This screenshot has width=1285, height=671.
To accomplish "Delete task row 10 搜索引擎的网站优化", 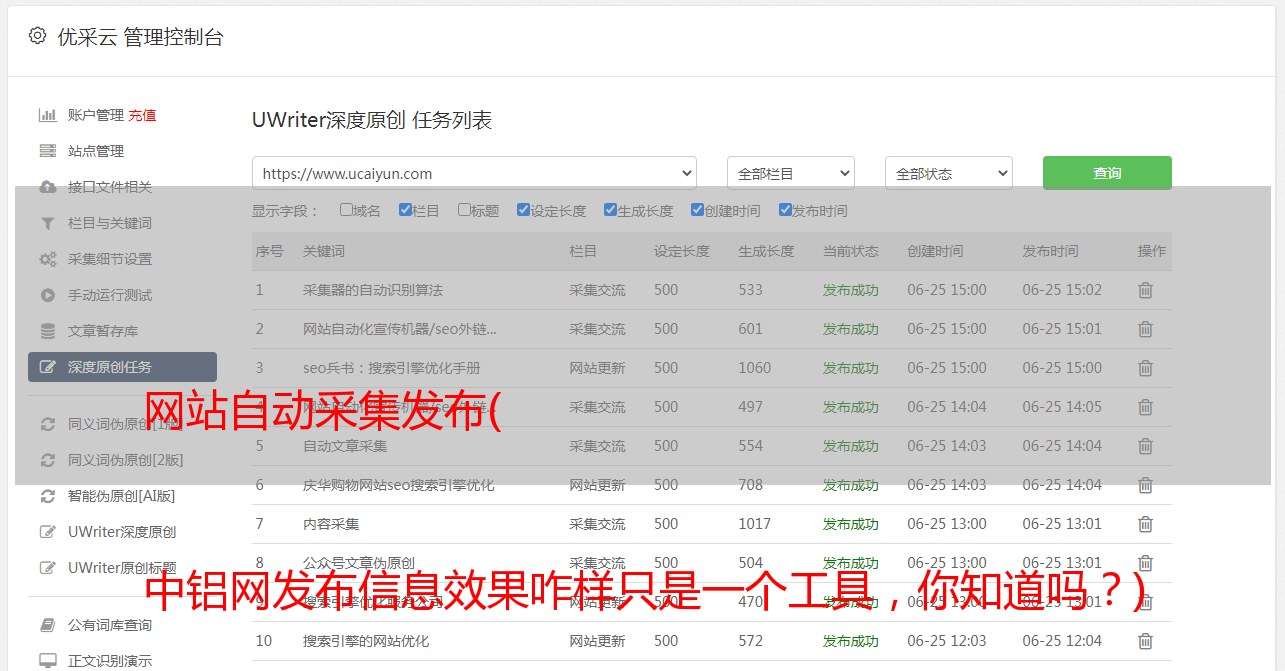I will 1146,641.
